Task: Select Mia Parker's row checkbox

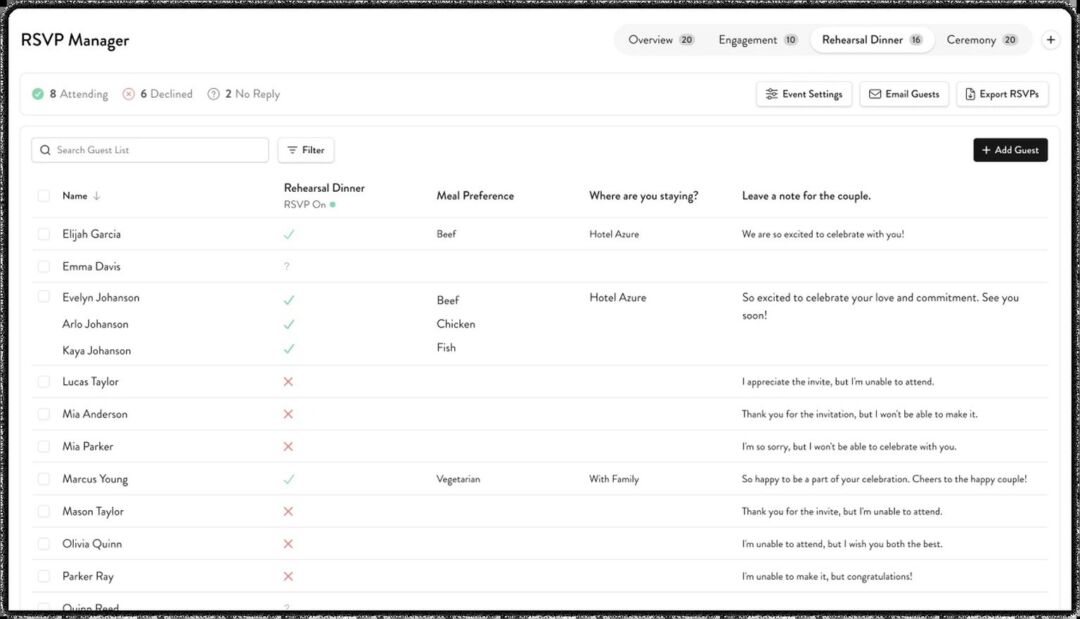Action: click(x=43, y=446)
